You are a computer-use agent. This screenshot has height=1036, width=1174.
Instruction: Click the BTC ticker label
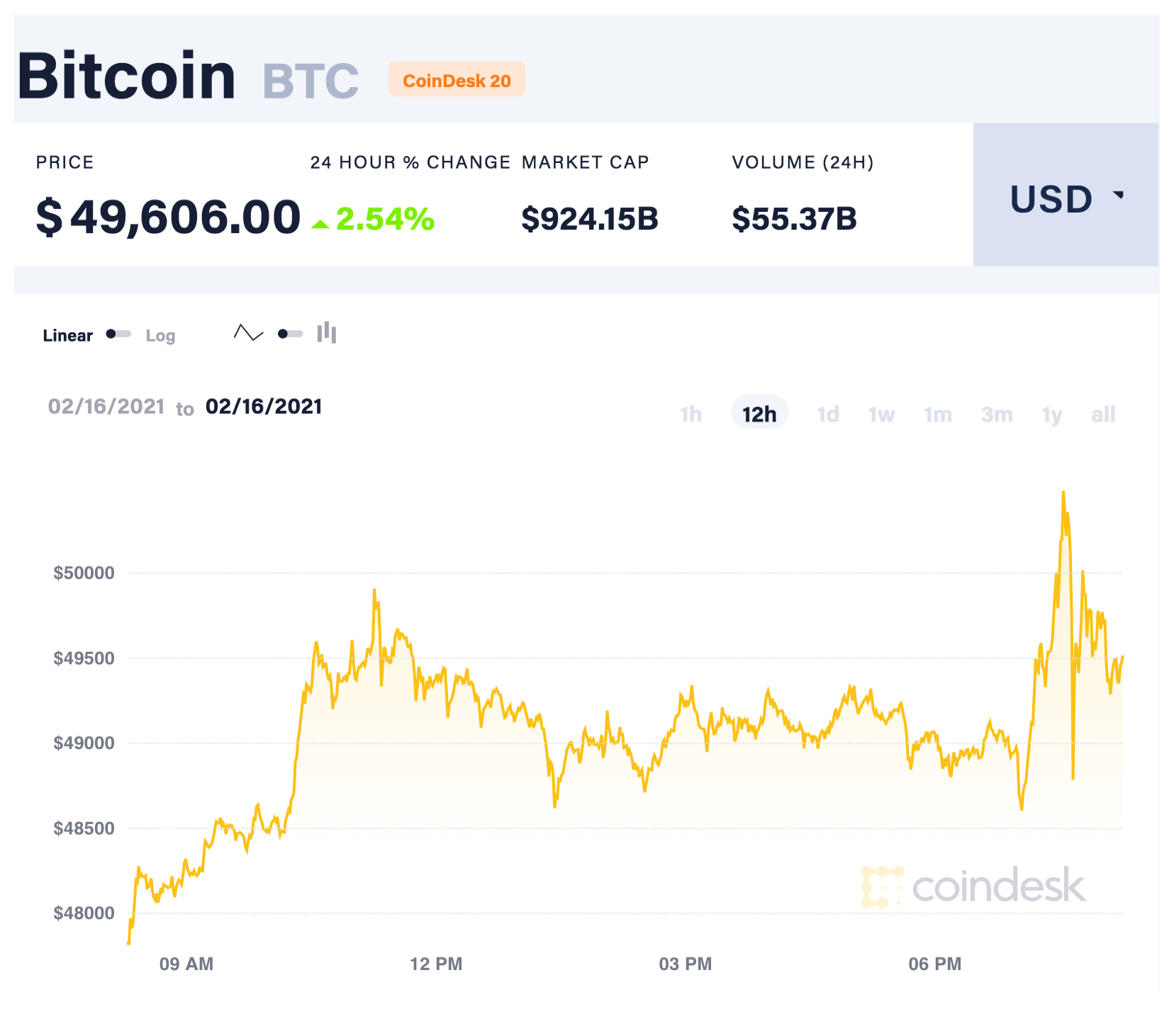tap(309, 79)
